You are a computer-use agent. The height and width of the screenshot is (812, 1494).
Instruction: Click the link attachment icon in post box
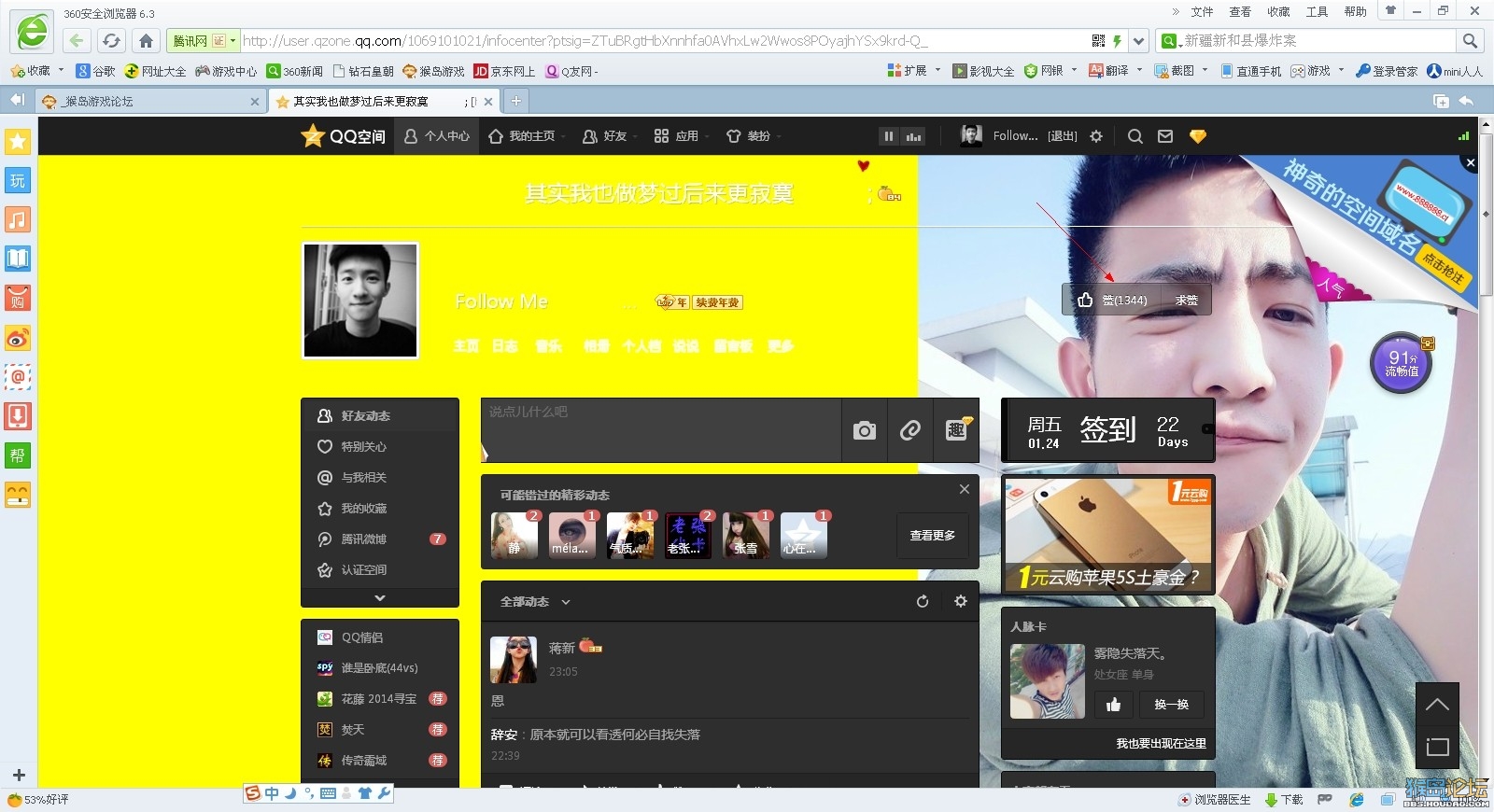910,430
